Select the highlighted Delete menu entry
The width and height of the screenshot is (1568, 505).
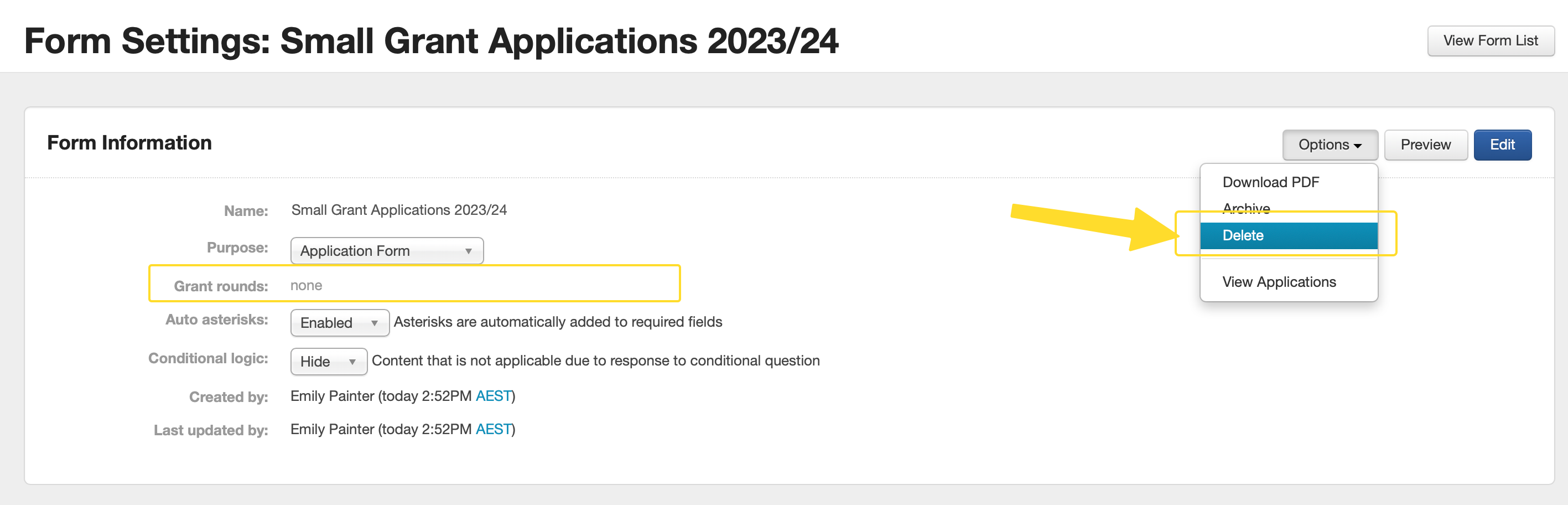click(x=1243, y=235)
